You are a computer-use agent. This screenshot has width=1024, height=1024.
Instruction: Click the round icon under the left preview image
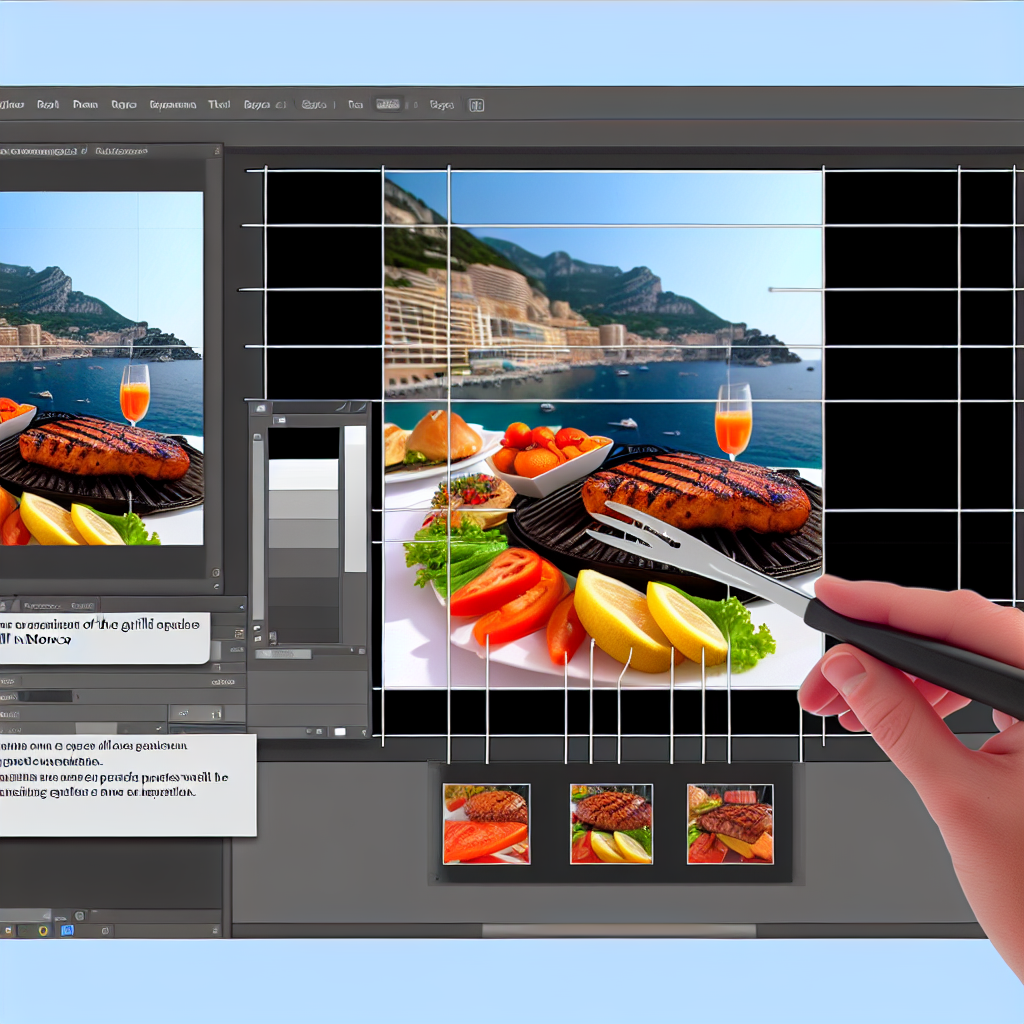coord(216,574)
